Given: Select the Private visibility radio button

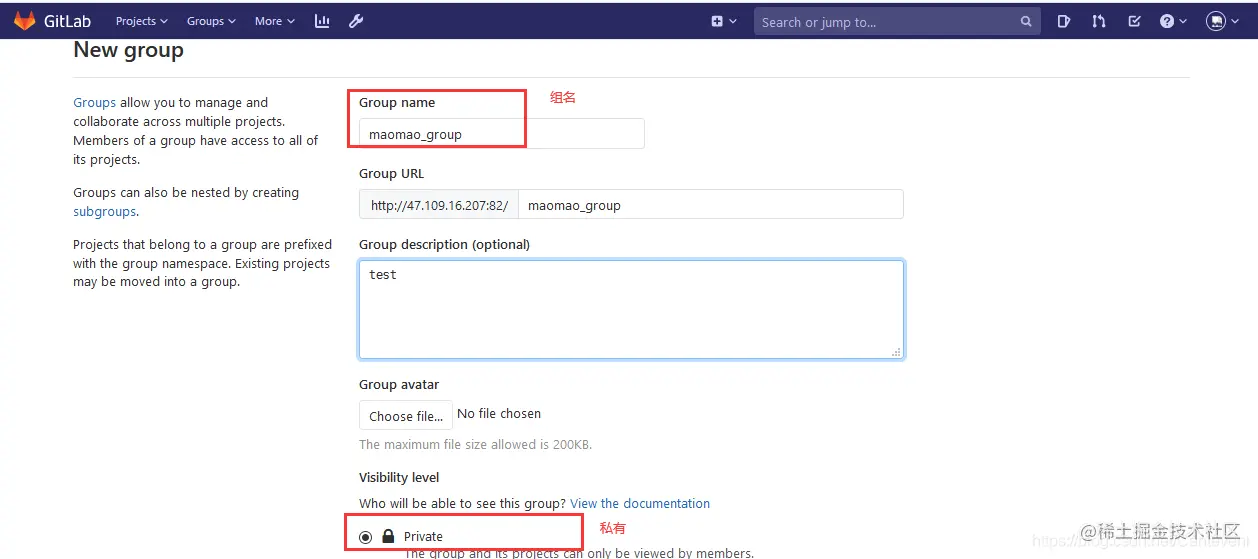Looking at the screenshot, I should coord(366,537).
